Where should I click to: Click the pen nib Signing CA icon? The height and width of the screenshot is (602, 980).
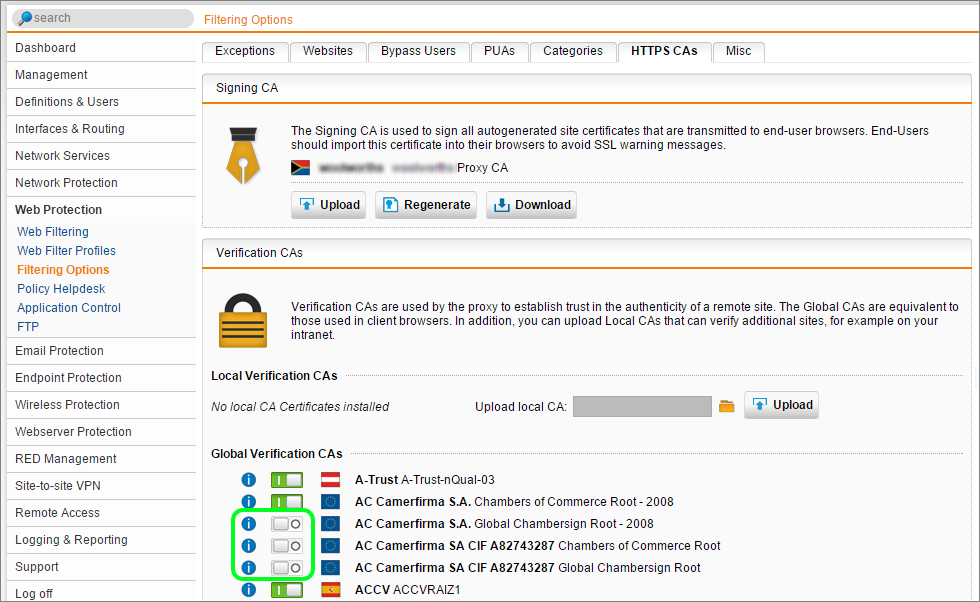[x=243, y=155]
